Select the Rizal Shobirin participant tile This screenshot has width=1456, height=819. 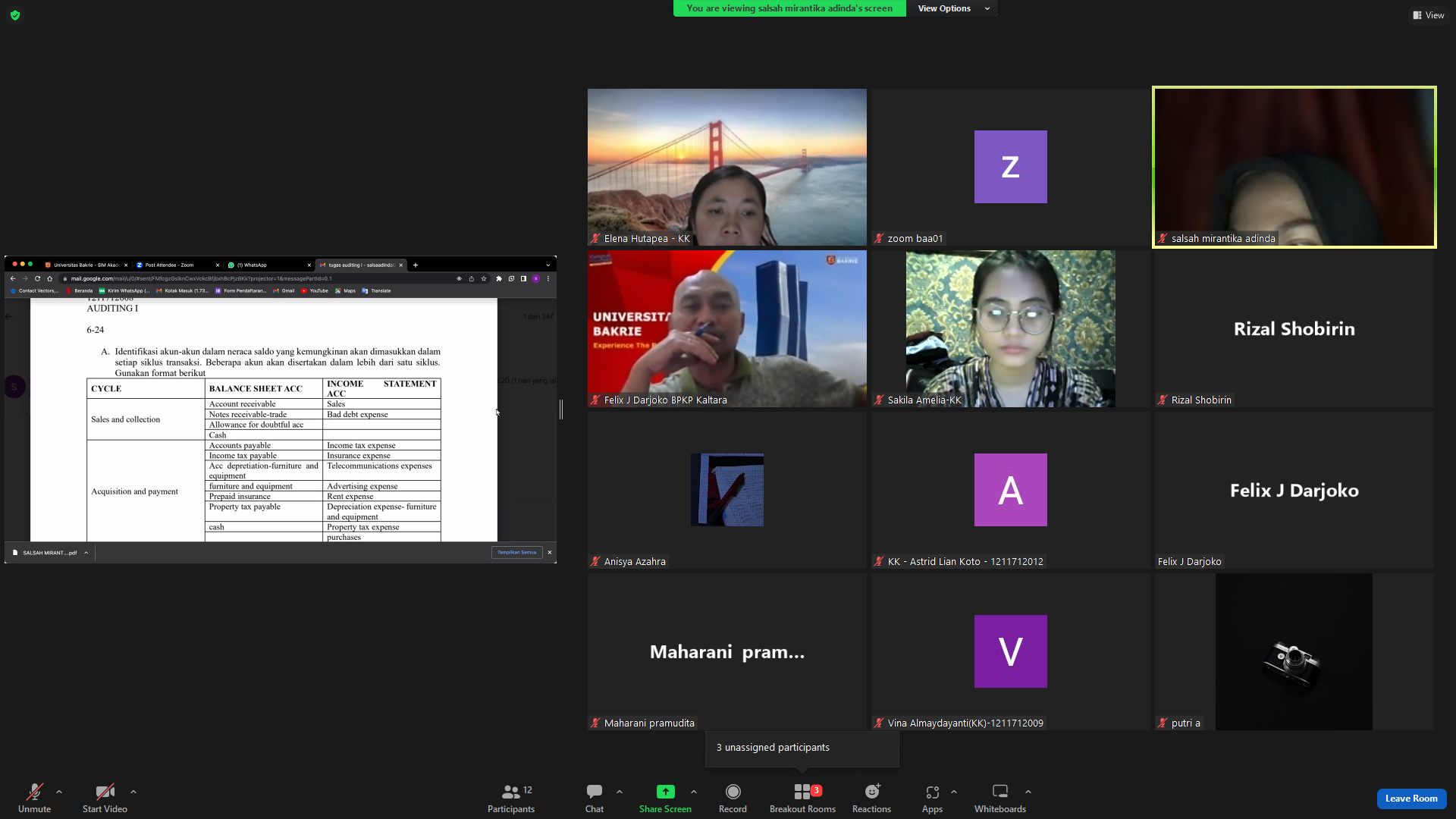[x=1294, y=328]
